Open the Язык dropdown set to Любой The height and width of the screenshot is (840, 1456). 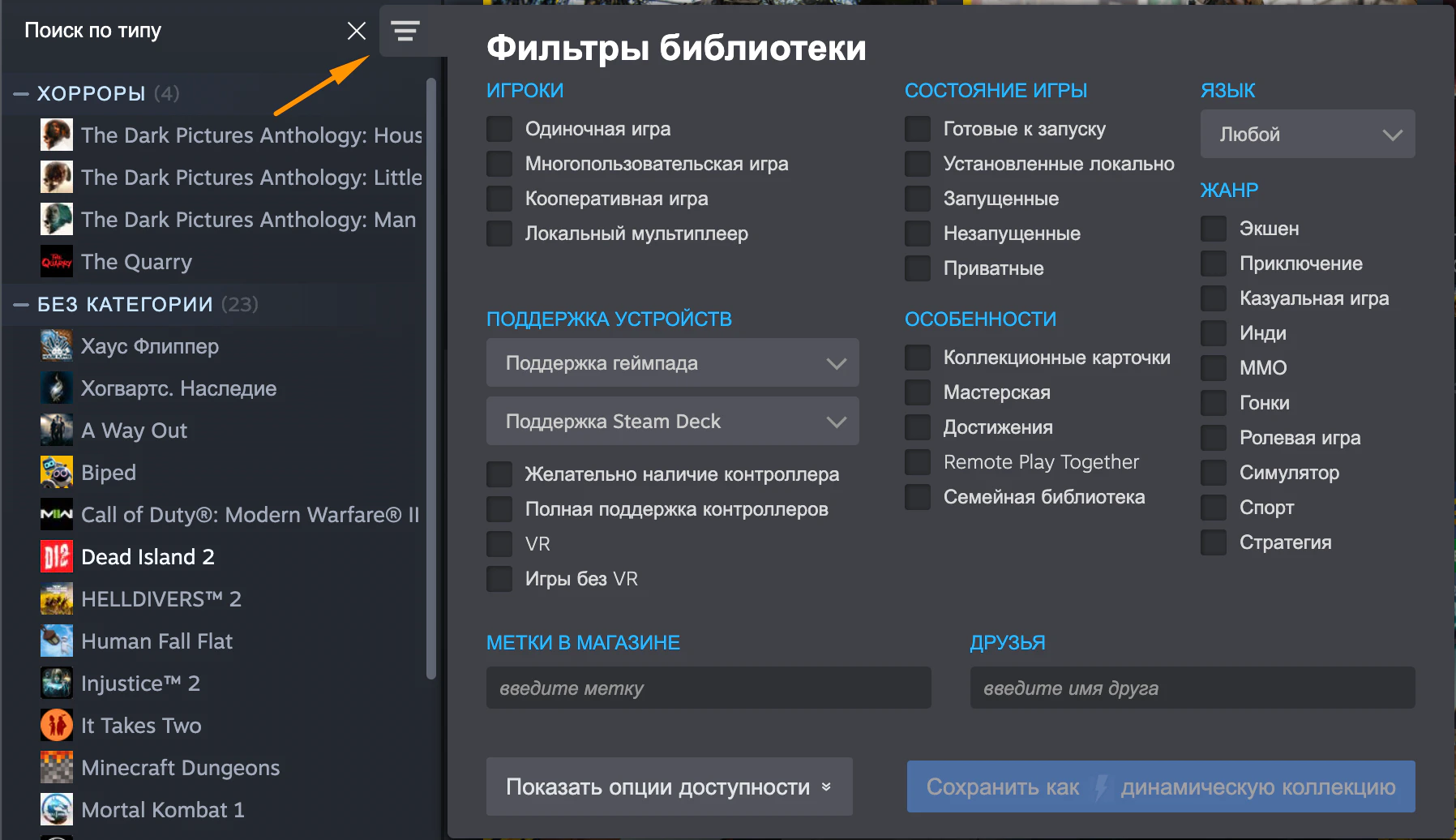pos(1308,134)
